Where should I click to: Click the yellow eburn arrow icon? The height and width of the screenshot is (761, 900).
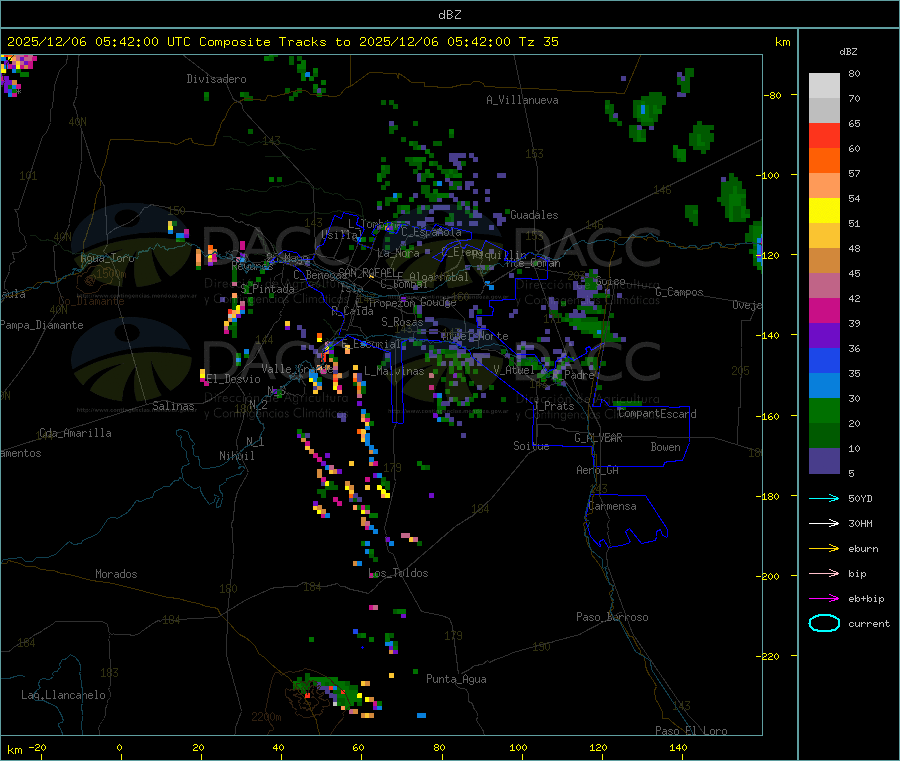pos(824,549)
